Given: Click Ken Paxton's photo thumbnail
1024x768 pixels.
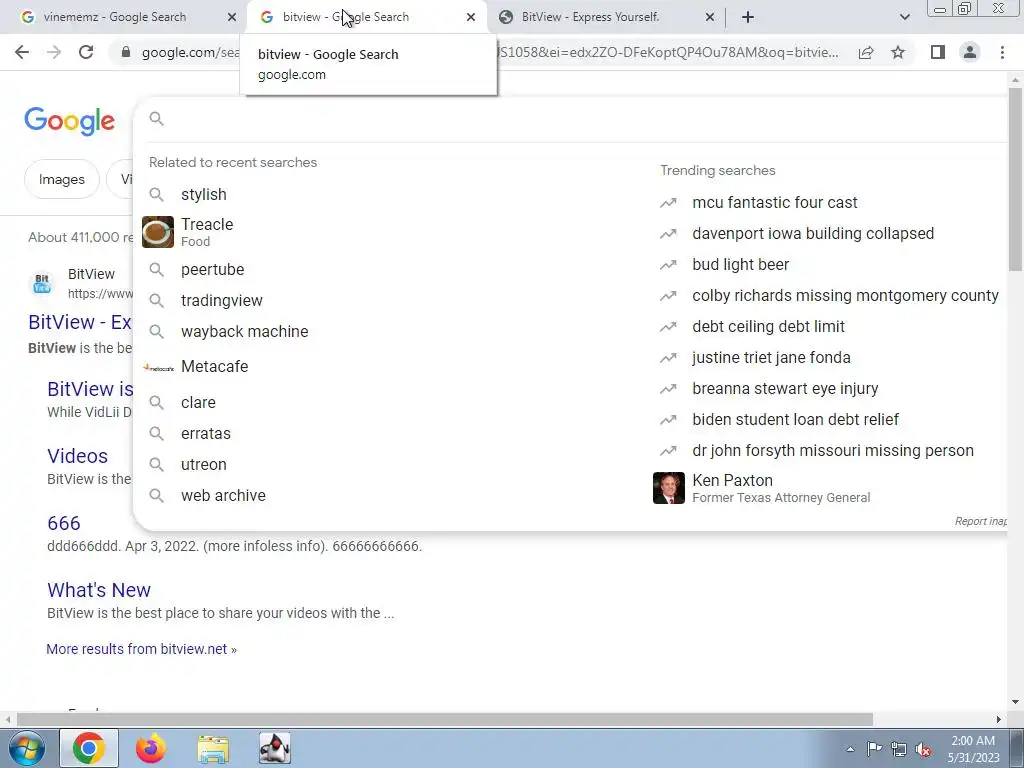Looking at the screenshot, I should coord(669,488).
